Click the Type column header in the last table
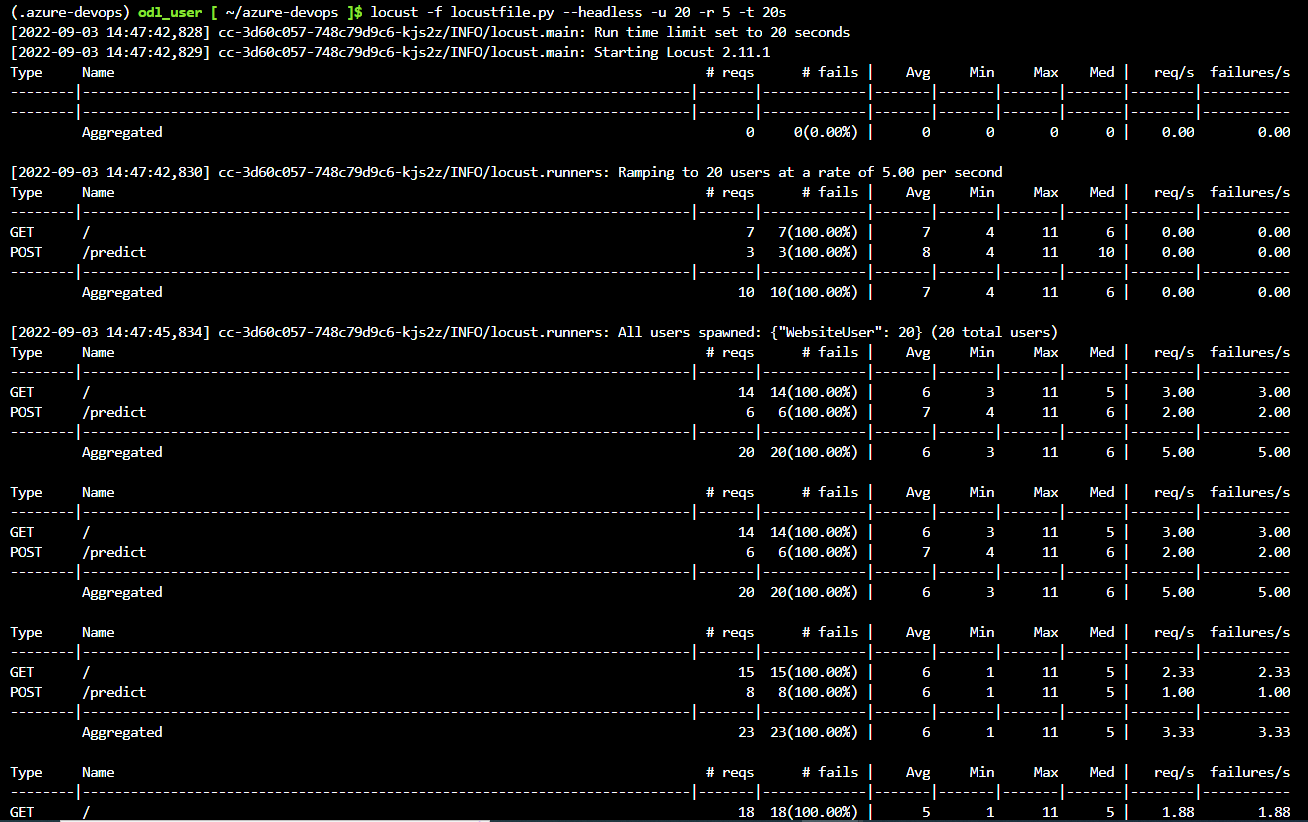The width and height of the screenshot is (1308, 822). coord(26,772)
